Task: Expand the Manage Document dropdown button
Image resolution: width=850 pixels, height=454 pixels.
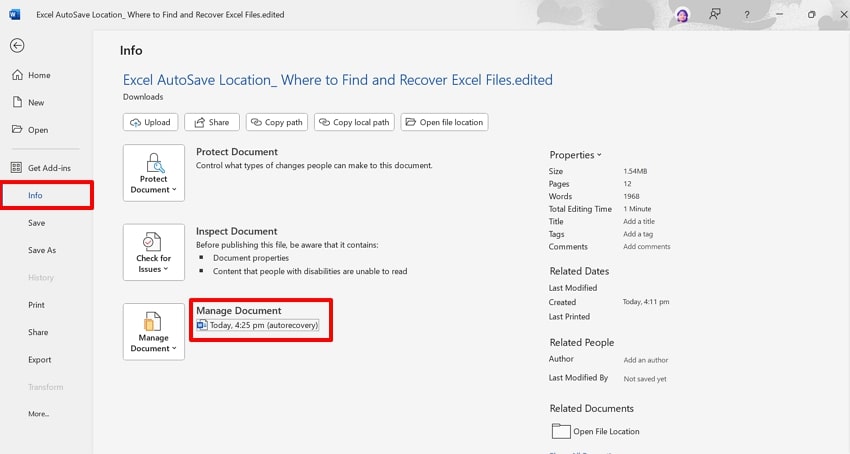Action: (x=154, y=331)
